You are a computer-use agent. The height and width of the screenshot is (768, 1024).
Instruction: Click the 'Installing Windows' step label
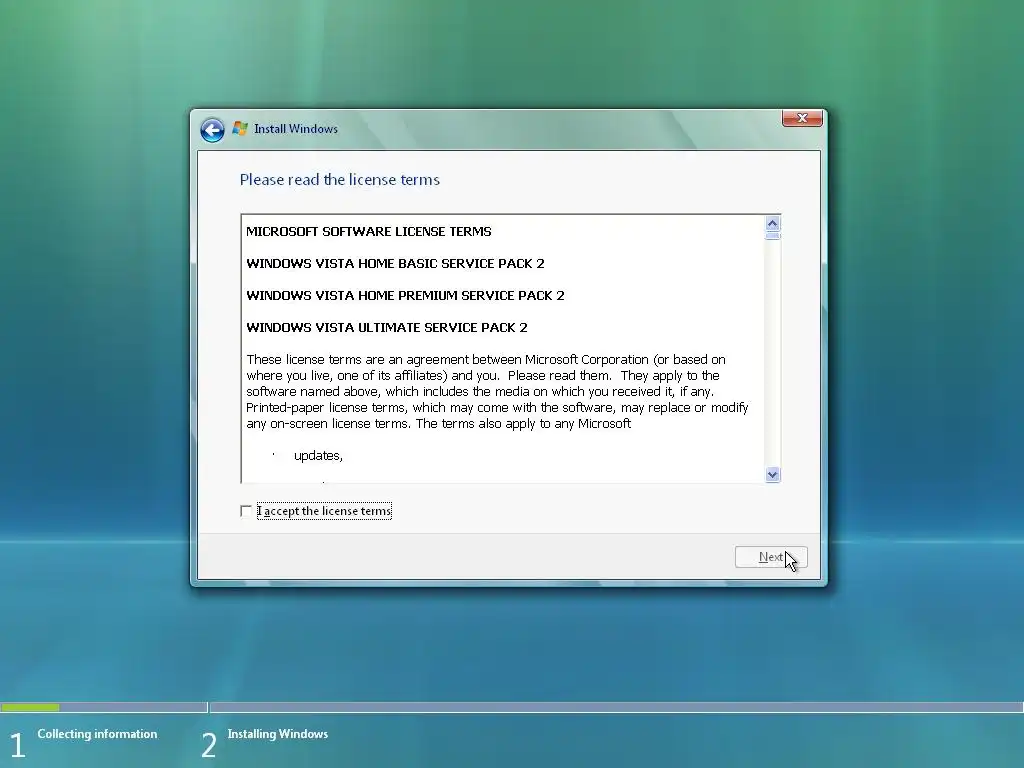(x=278, y=734)
